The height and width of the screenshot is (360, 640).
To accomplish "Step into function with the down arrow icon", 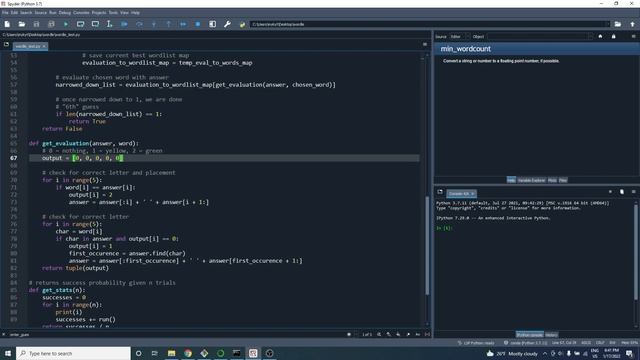I will (x=154, y=24).
